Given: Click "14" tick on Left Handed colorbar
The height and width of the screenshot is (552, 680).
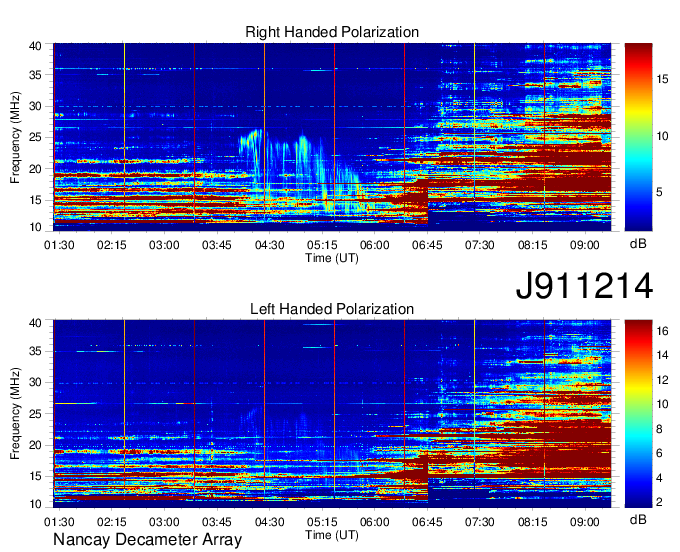Looking at the screenshot, I should (662, 356).
